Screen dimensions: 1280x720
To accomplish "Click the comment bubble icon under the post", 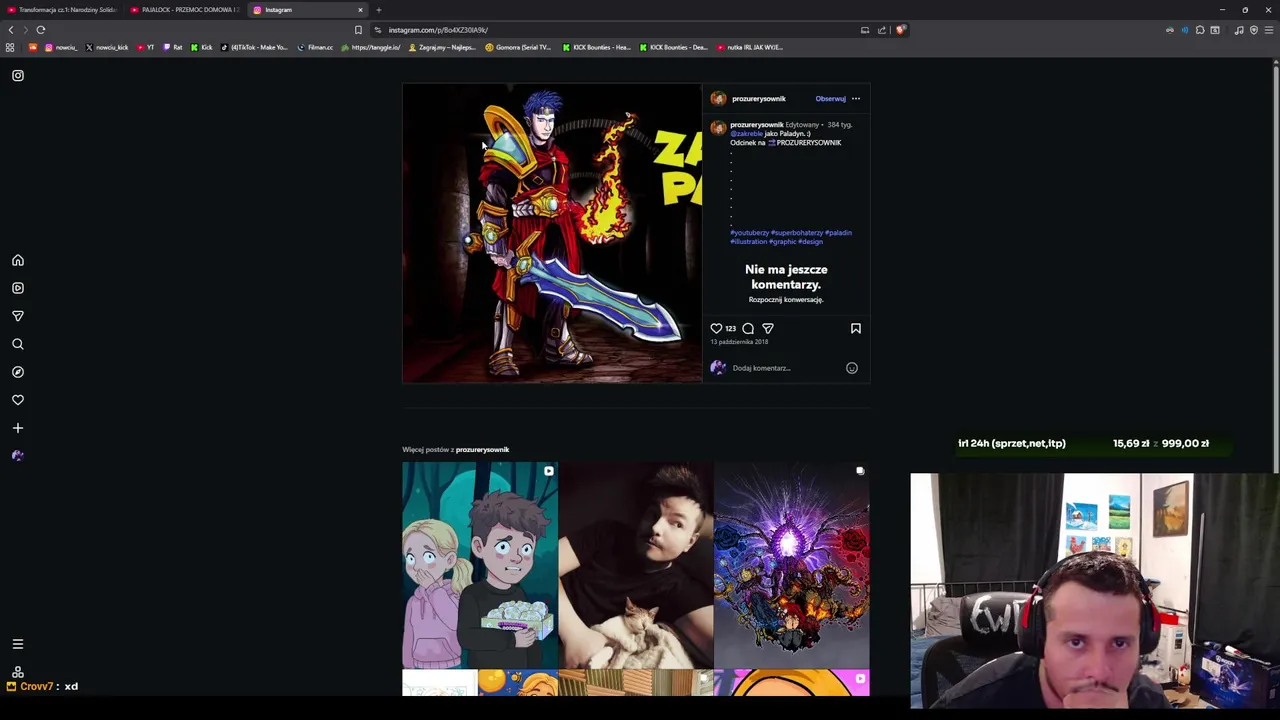I will coord(748,328).
